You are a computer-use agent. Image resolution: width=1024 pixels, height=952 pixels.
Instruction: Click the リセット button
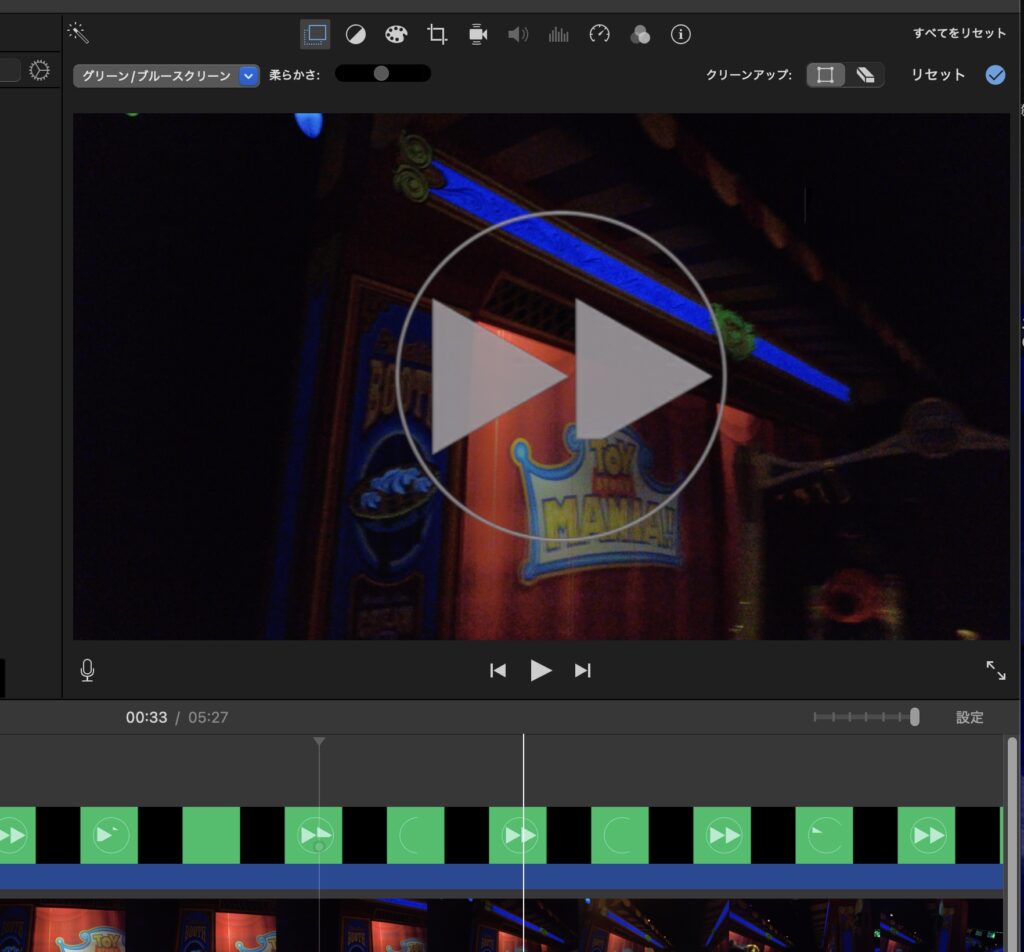tap(937, 75)
